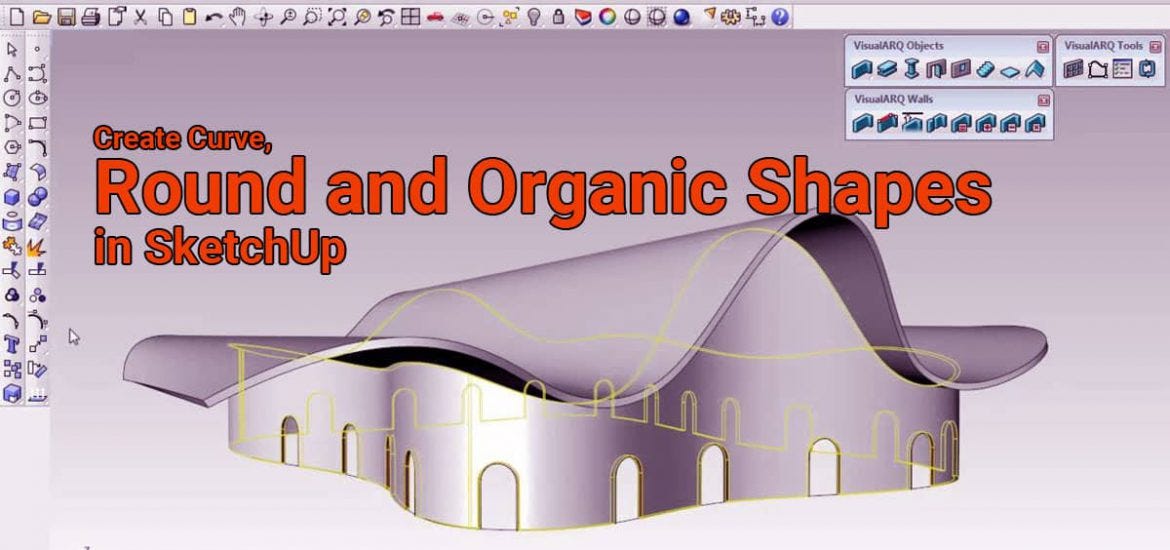Click the wall height icon in VisualARQ Walls
1170x550 pixels.
coord(912,123)
